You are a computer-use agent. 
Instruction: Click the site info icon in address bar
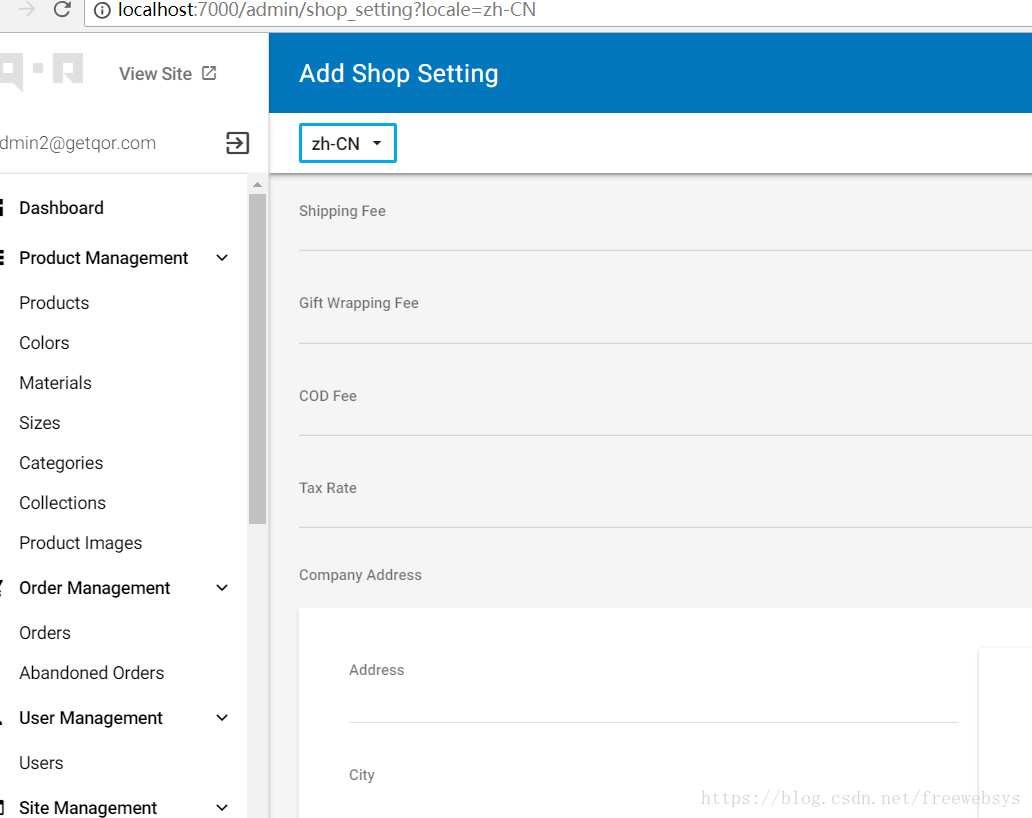pos(102,11)
